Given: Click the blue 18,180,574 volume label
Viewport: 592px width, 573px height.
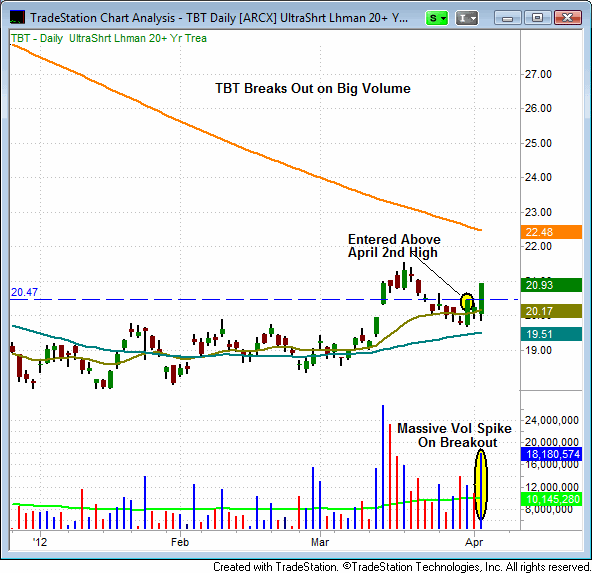Looking at the screenshot, I should coord(551,454).
